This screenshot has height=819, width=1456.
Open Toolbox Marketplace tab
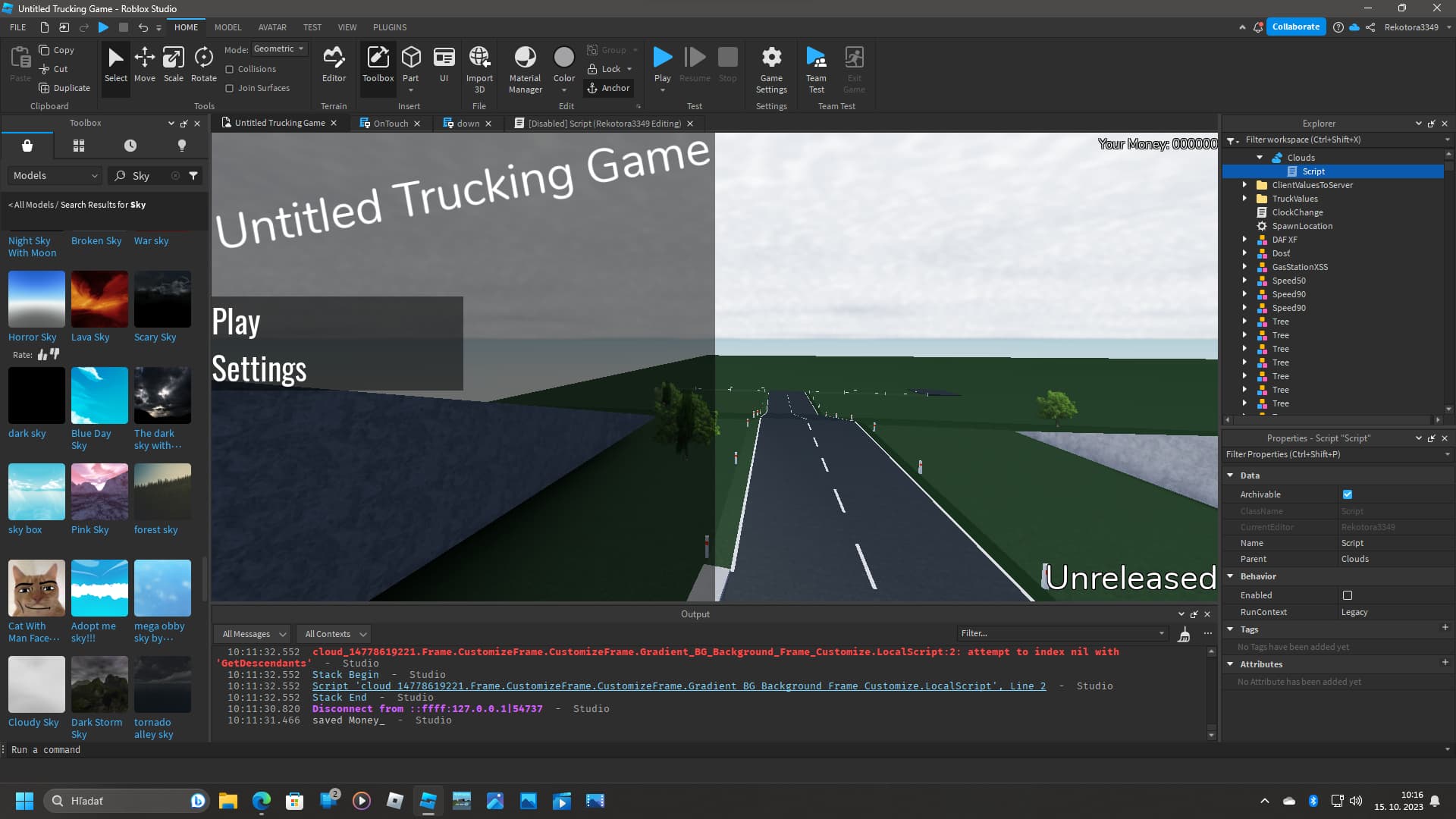[x=27, y=146]
